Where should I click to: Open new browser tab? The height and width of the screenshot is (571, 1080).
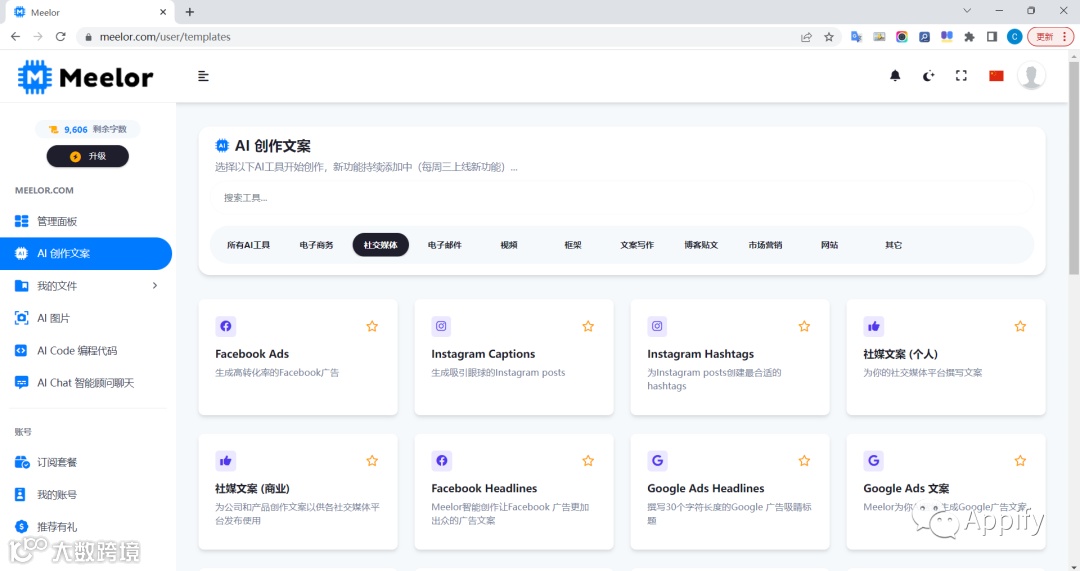190,12
